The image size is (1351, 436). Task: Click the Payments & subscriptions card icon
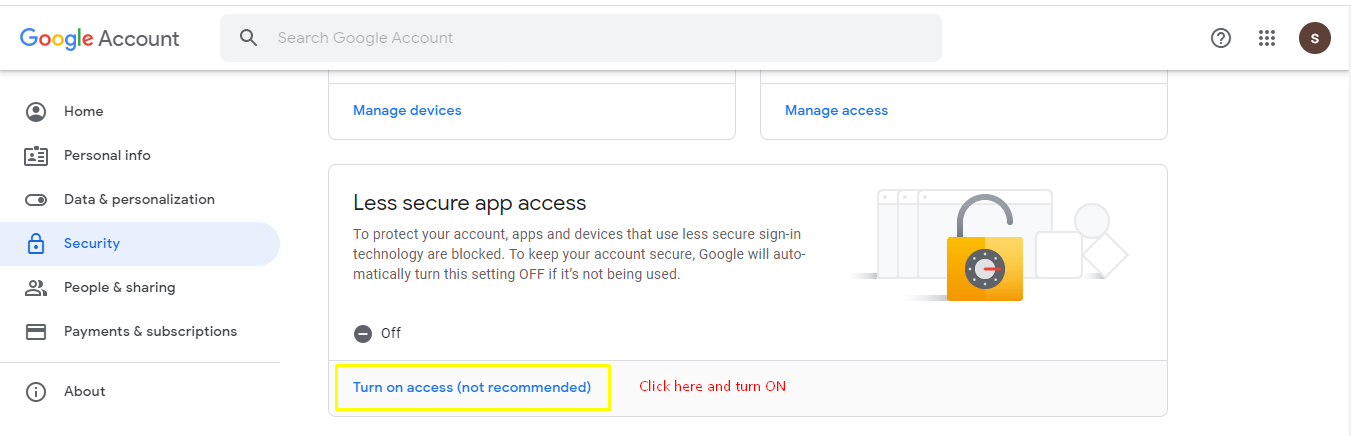(x=36, y=331)
